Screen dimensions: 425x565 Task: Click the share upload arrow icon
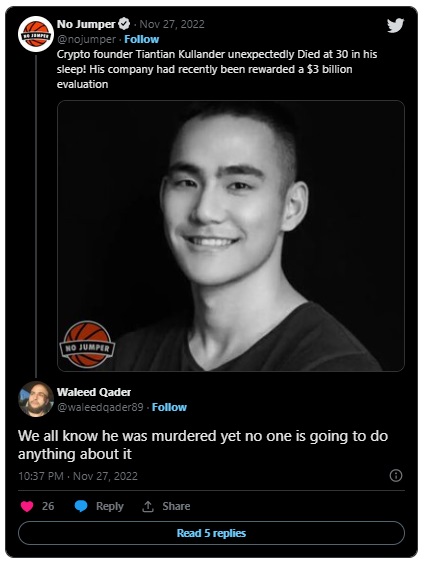[148, 506]
